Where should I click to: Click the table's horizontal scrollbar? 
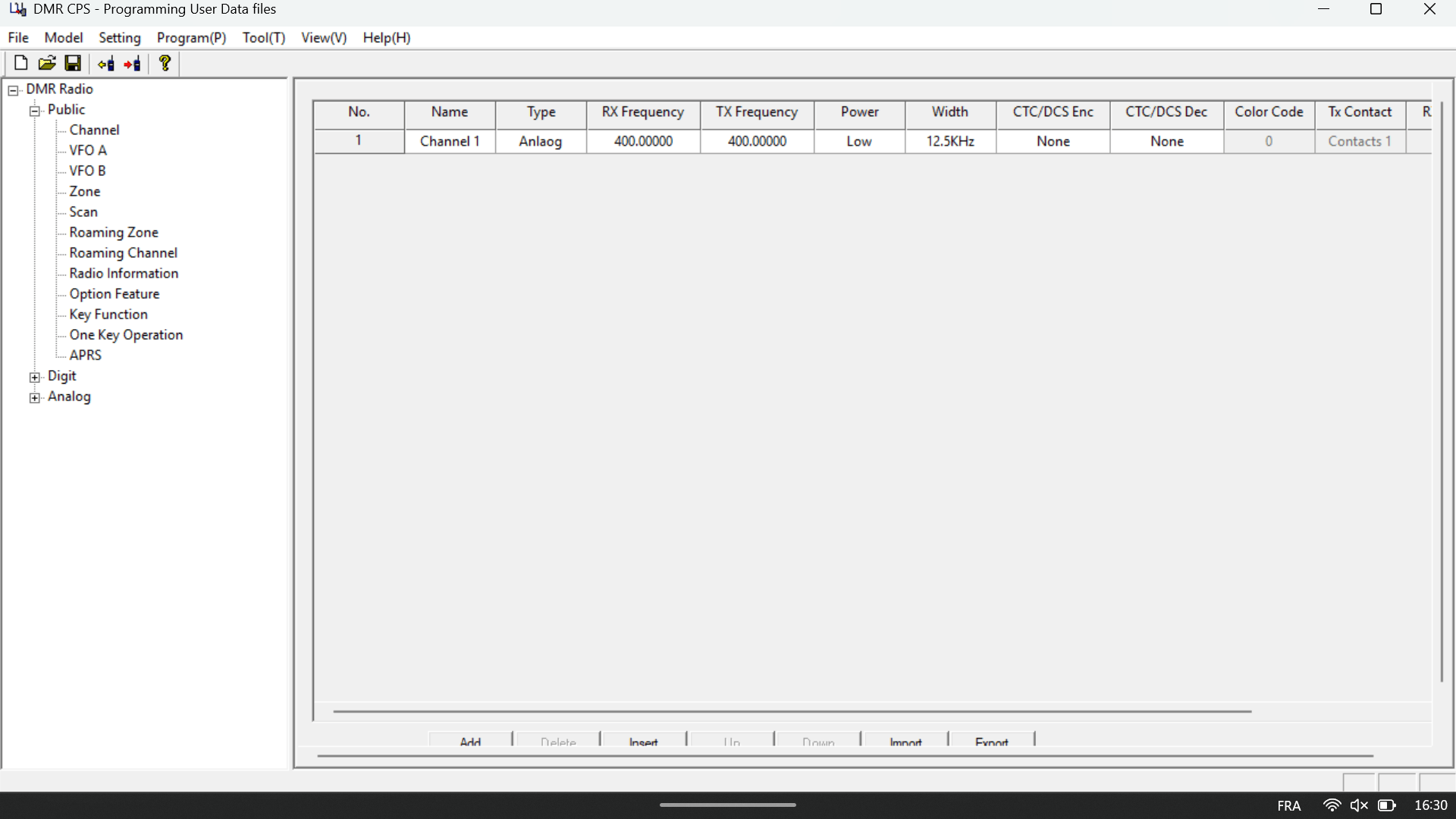[x=792, y=711]
